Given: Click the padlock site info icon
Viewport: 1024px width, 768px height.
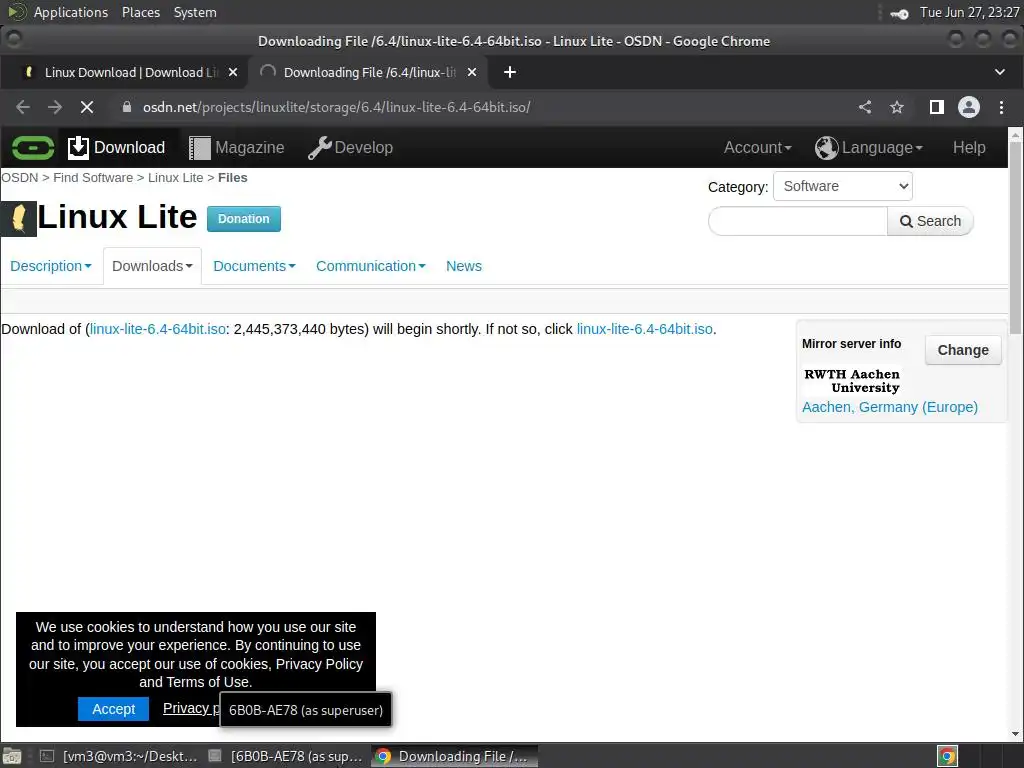Looking at the screenshot, I should [127, 107].
